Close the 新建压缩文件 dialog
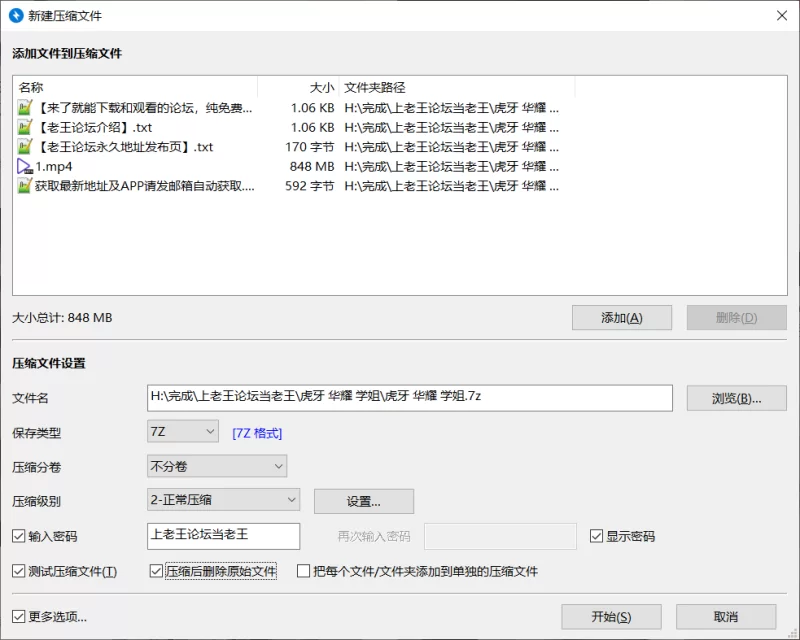Screen dimensions: 800x640 point(782,16)
